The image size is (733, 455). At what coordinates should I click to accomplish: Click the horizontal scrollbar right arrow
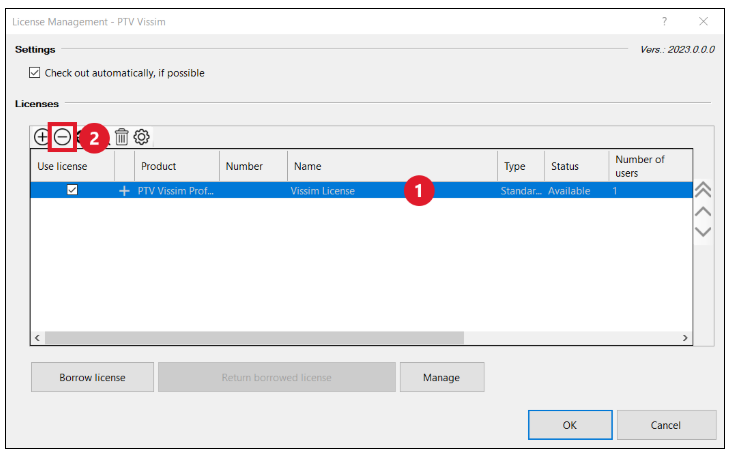click(x=685, y=338)
